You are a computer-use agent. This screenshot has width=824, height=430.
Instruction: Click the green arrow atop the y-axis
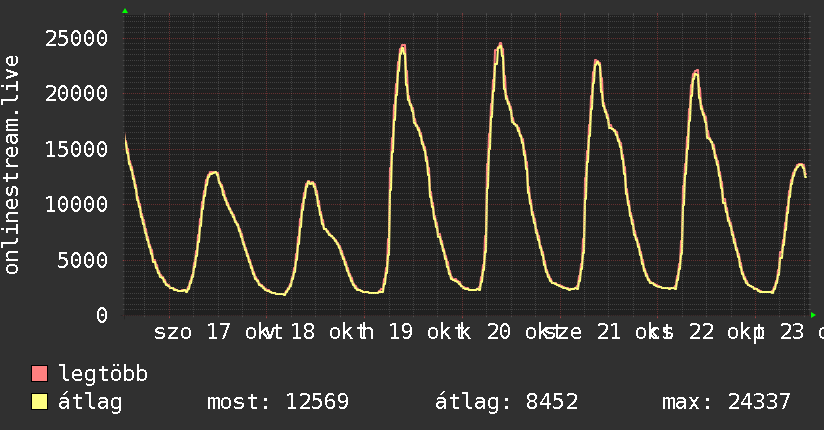pyautogui.click(x=125, y=11)
